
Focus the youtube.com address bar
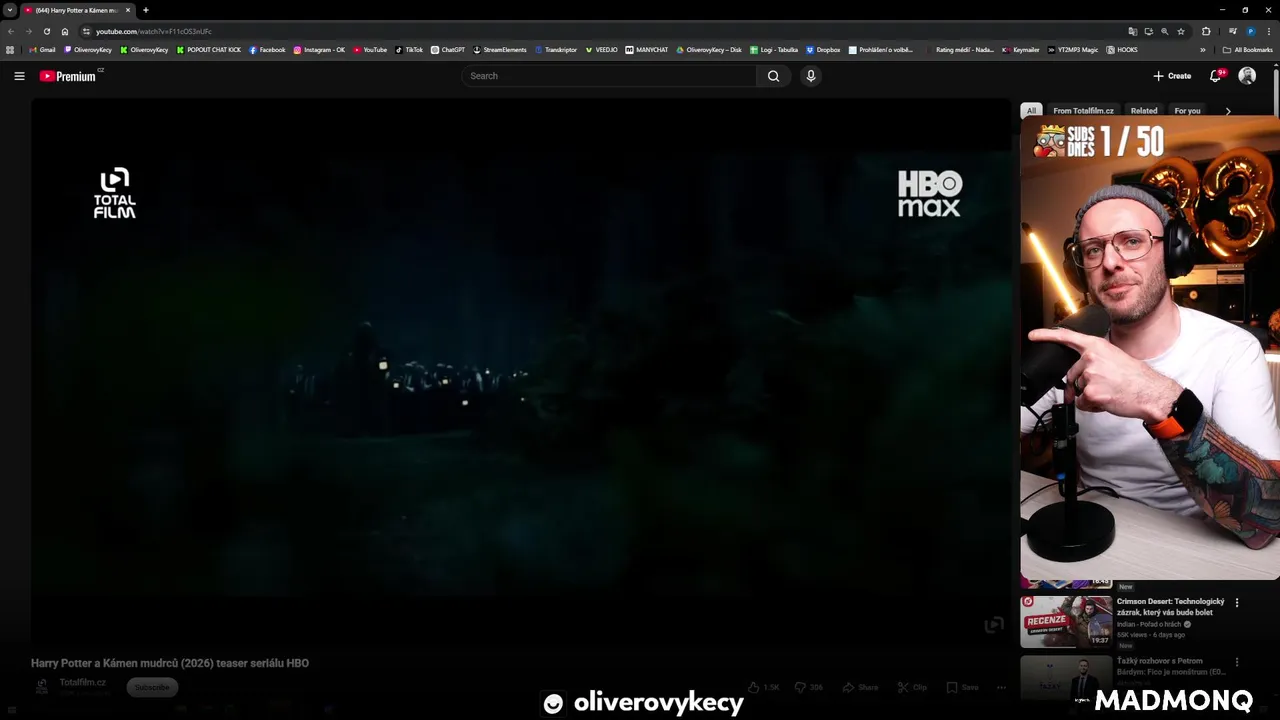pyautogui.click(x=600, y=31)
